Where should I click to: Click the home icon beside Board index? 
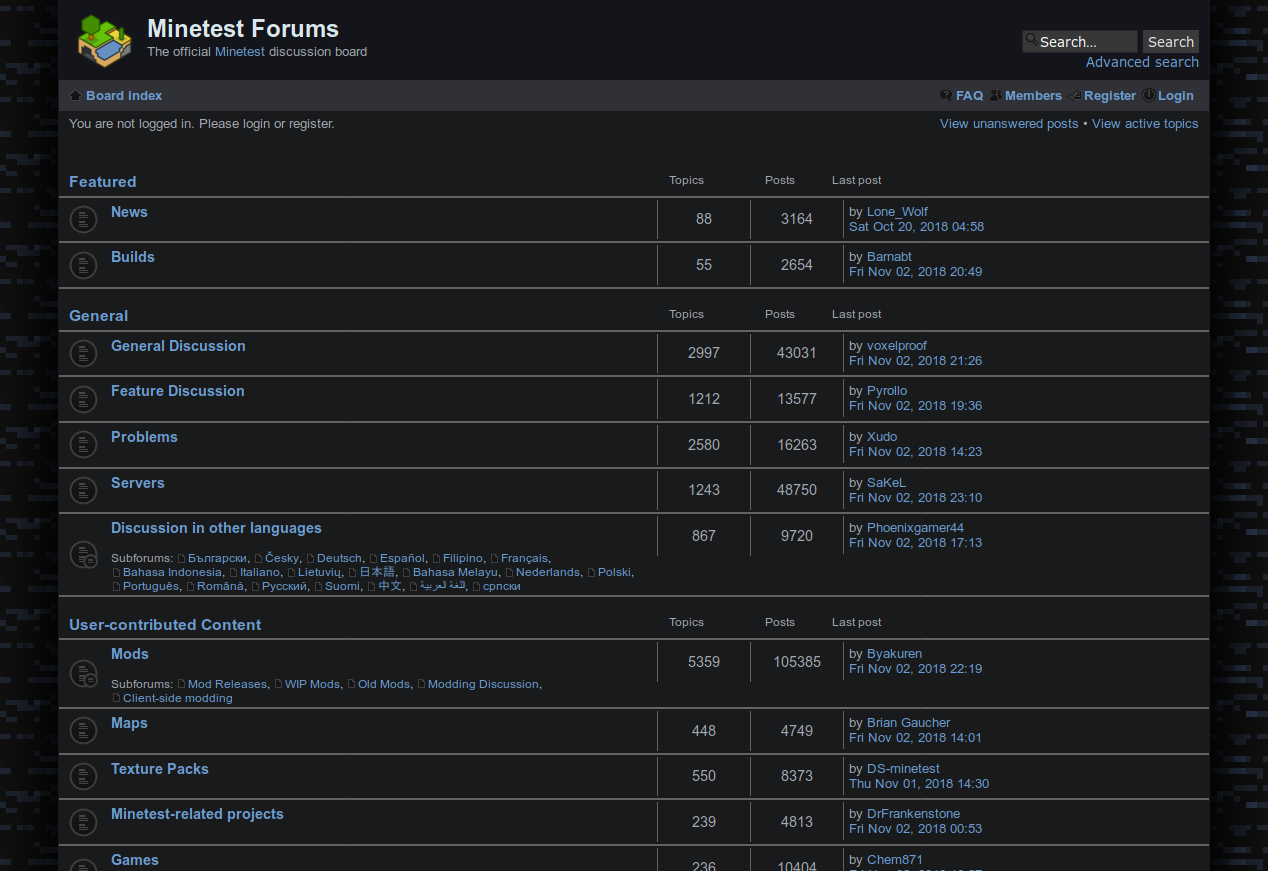click(x=75, y=94)
